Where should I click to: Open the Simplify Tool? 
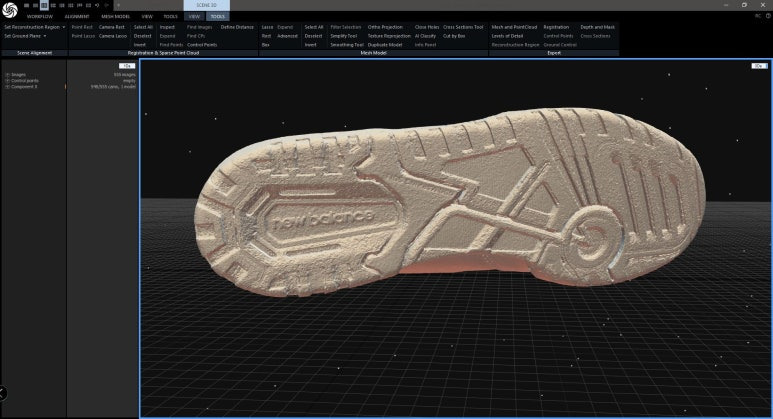pos(343,36)
